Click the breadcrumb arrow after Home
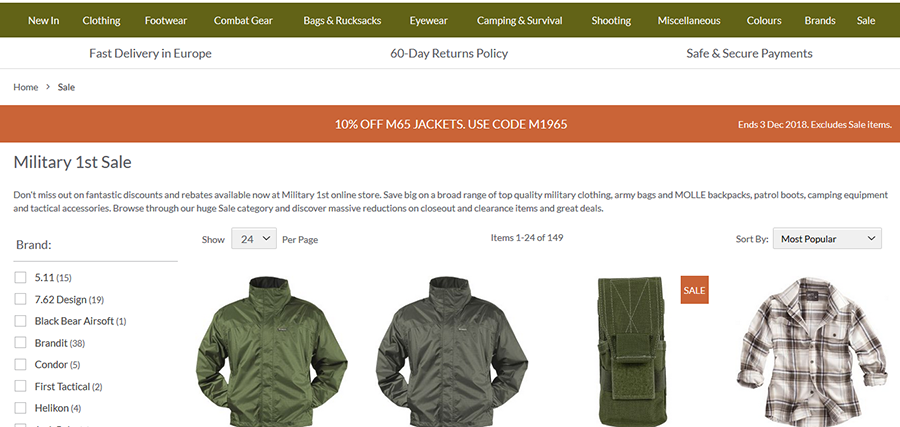 [48, 87]
